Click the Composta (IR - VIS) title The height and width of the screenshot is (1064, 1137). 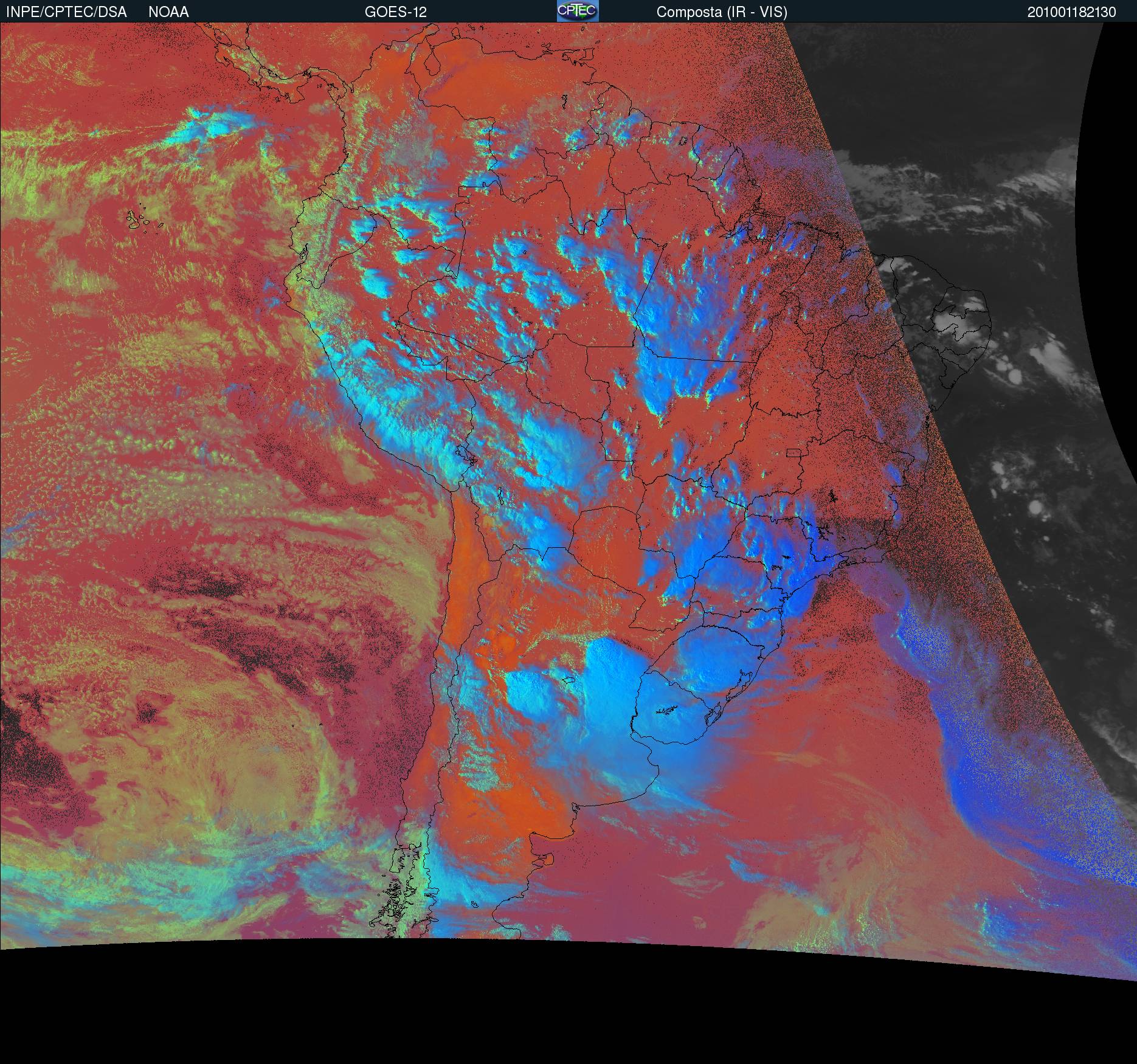tap(721, 12)
